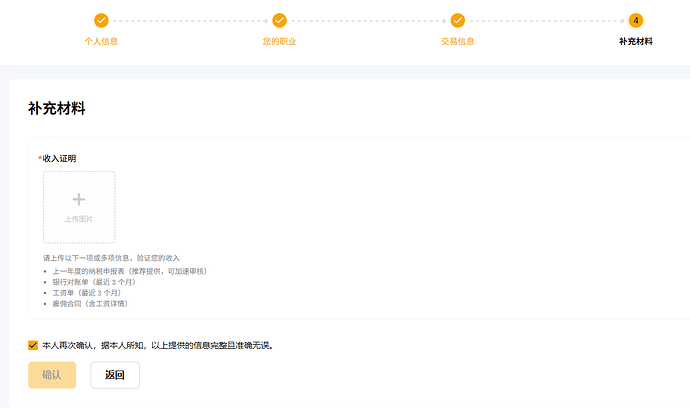Click the 本人再次确认 declaration text
Screen dimensions: 690x408
point(158,346)
